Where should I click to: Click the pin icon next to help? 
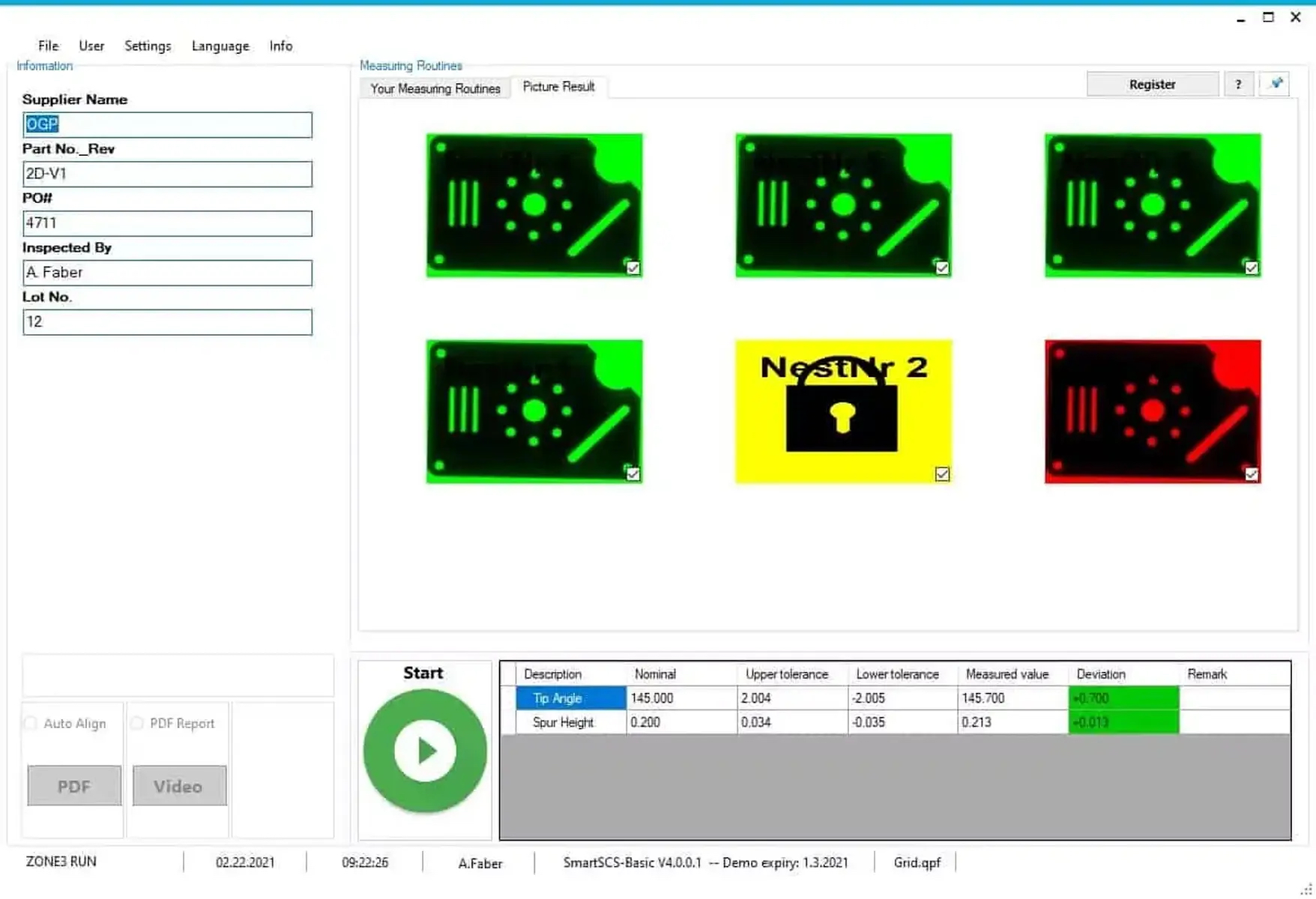coord(1275,84)
